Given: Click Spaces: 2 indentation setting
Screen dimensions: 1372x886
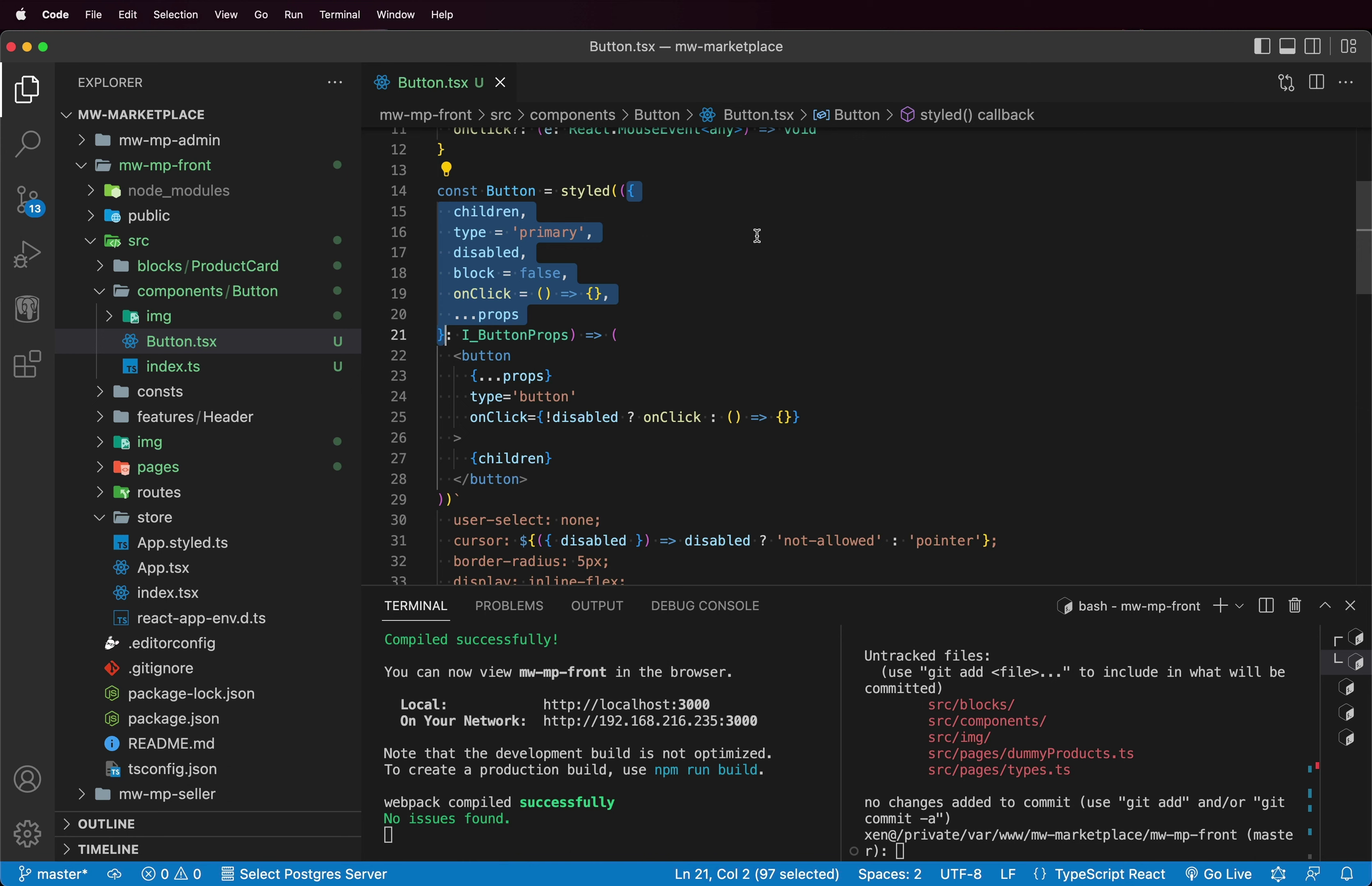Looking at the screenshot, I should pyautogui.click(x=889, y=874).
